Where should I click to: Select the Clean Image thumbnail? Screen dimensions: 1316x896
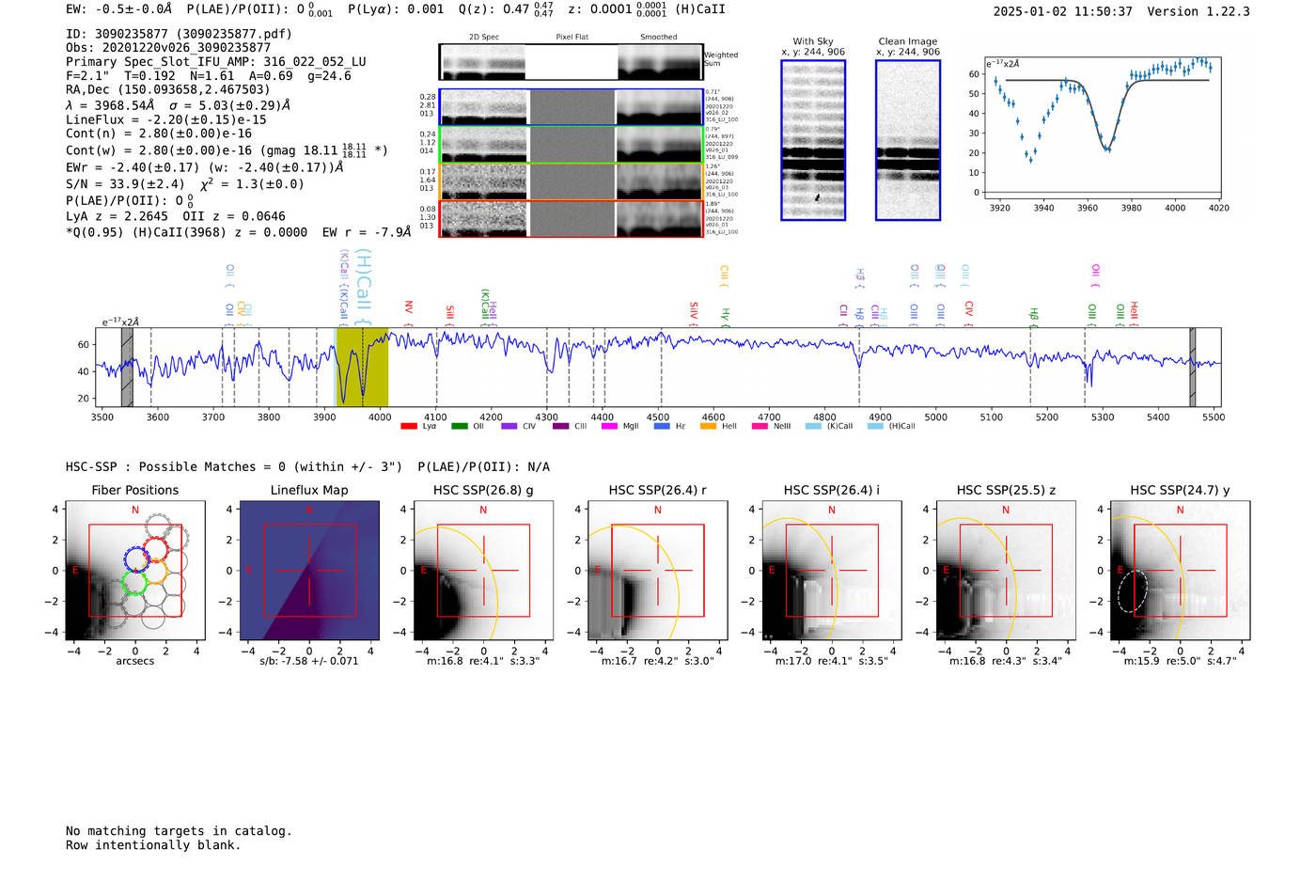click(908, 140)
